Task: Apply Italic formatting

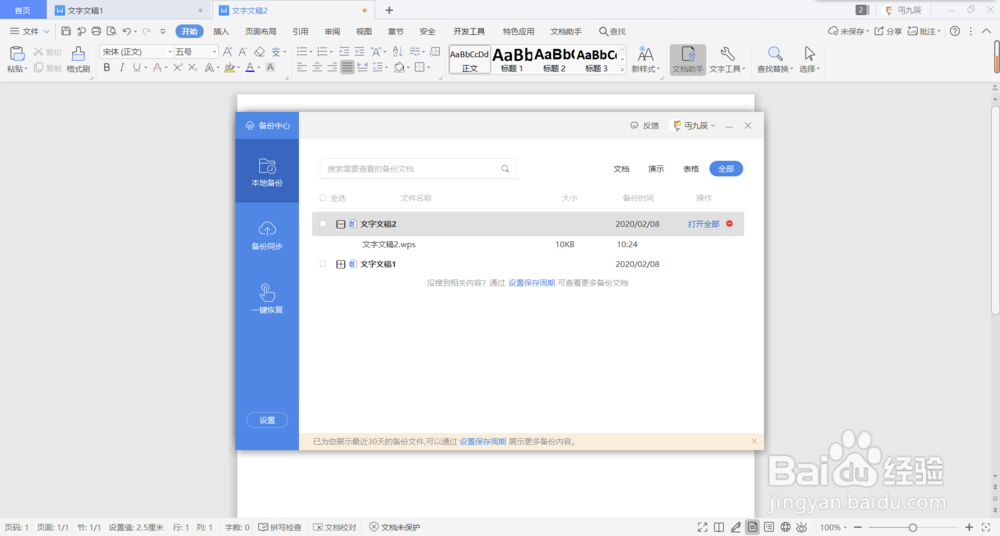Action: pos(121,68)
